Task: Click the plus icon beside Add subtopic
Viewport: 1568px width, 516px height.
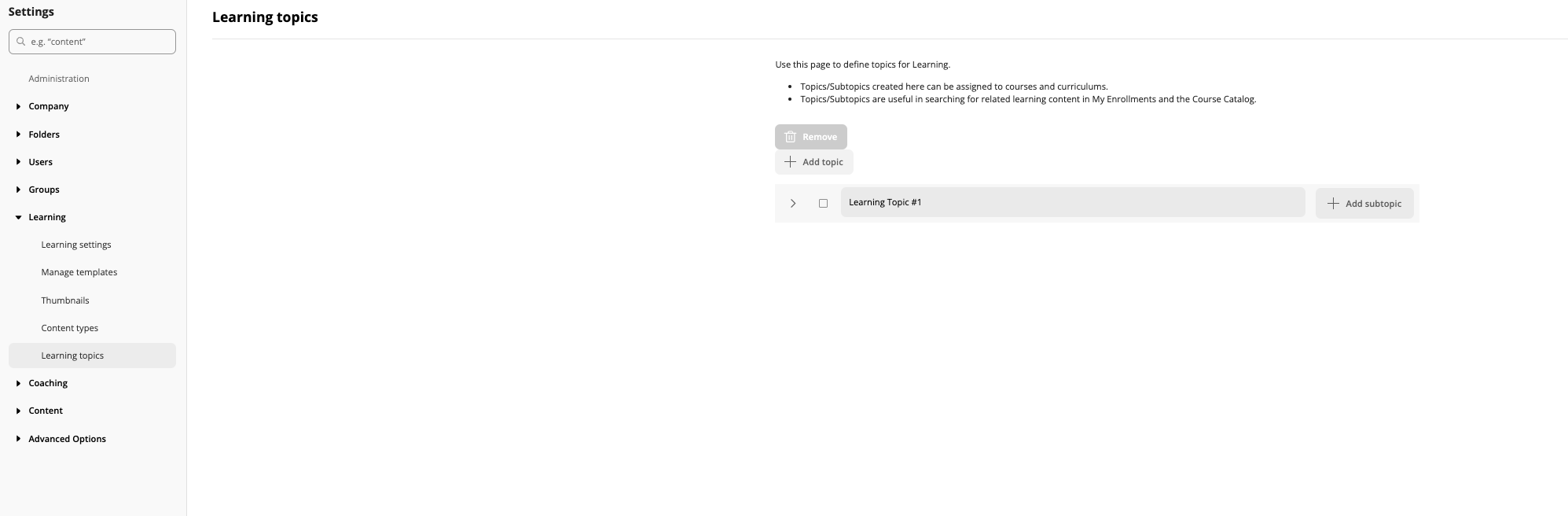Action: (x=1332, y=204)
